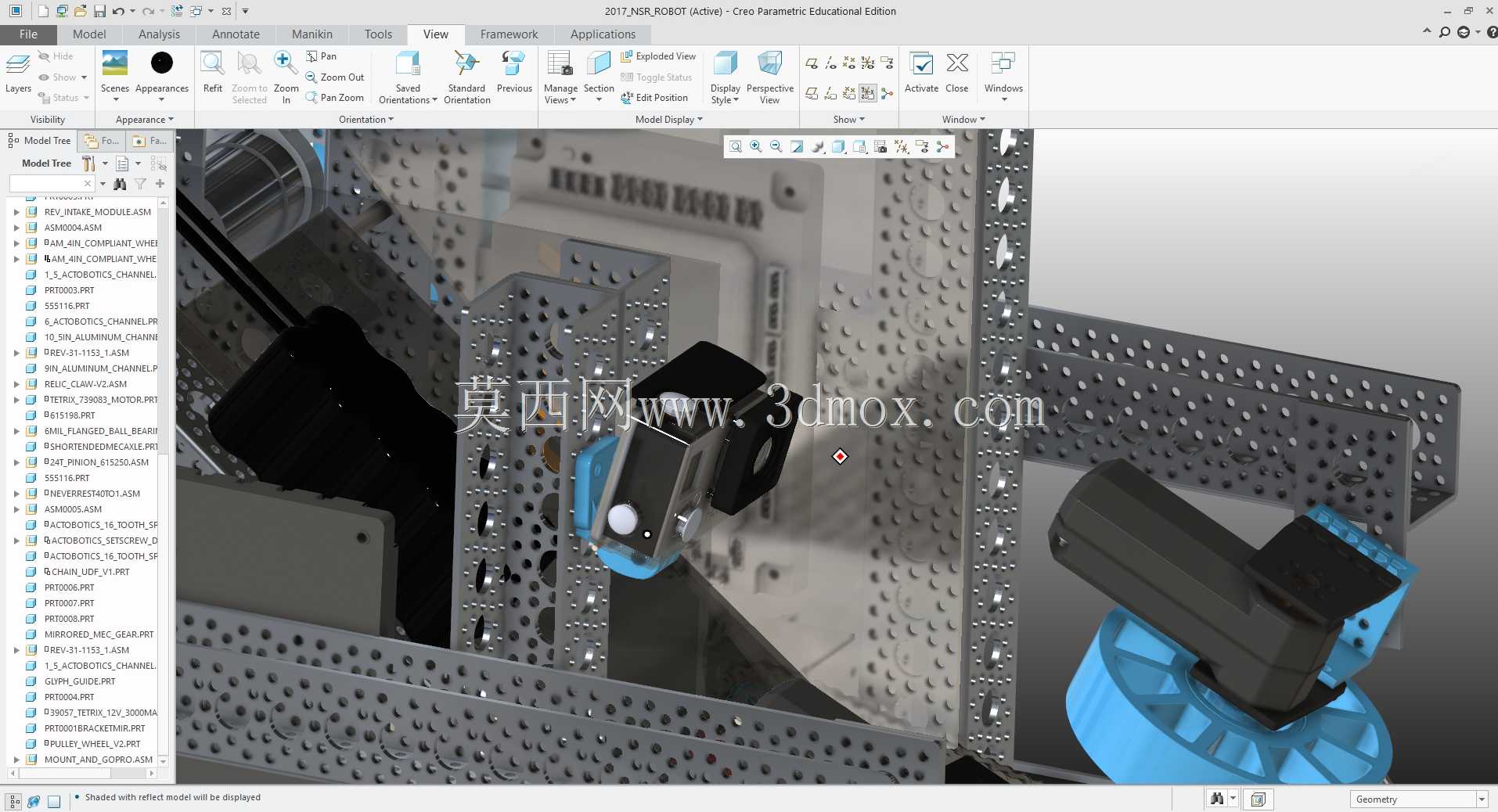Open the Tools ribbon tab

coord(378,34)
